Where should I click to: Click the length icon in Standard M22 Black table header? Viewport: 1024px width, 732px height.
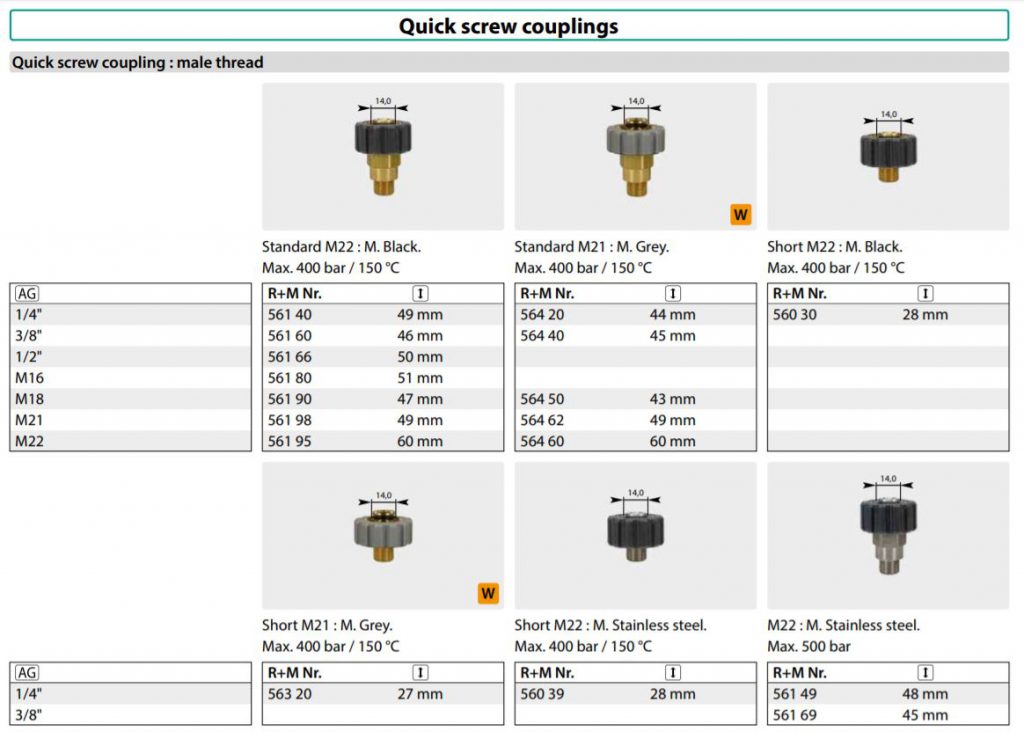(x=420, y=294)
